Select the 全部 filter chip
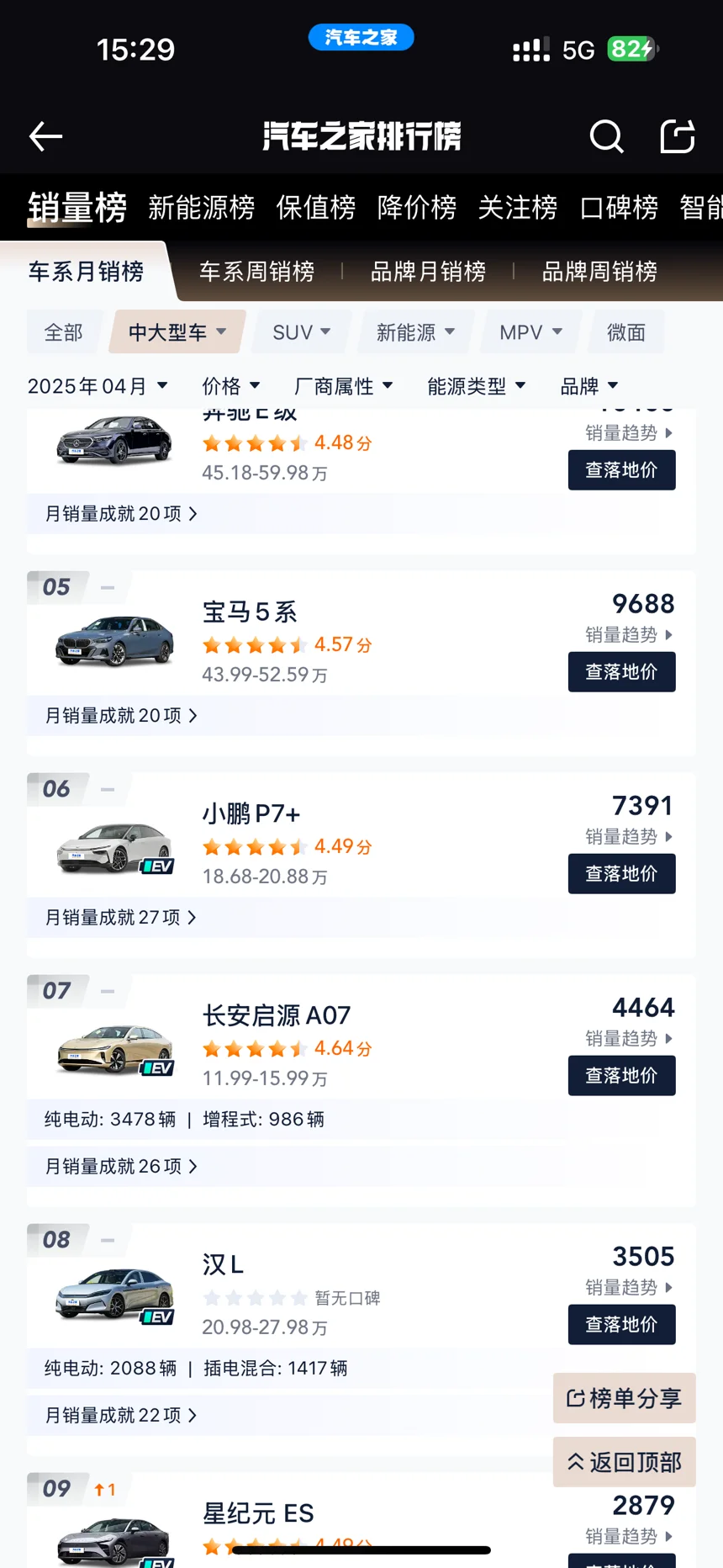 click(64, 332)
